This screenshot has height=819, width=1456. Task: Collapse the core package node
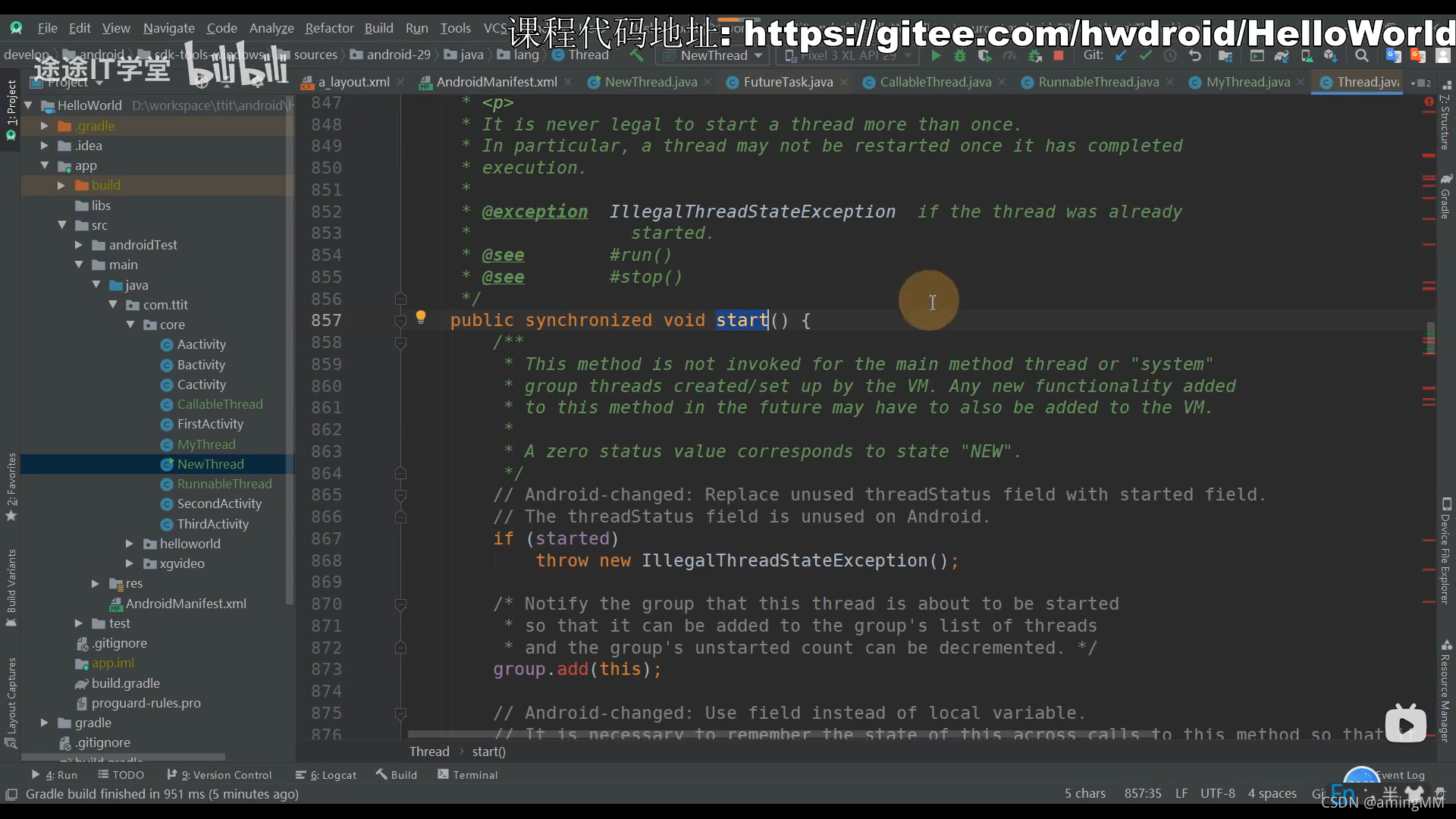click(130, 325)
